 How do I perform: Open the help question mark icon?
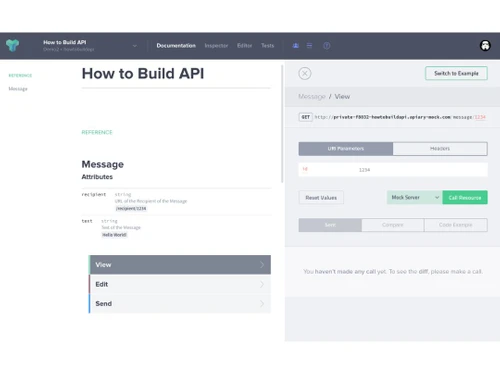327,46
